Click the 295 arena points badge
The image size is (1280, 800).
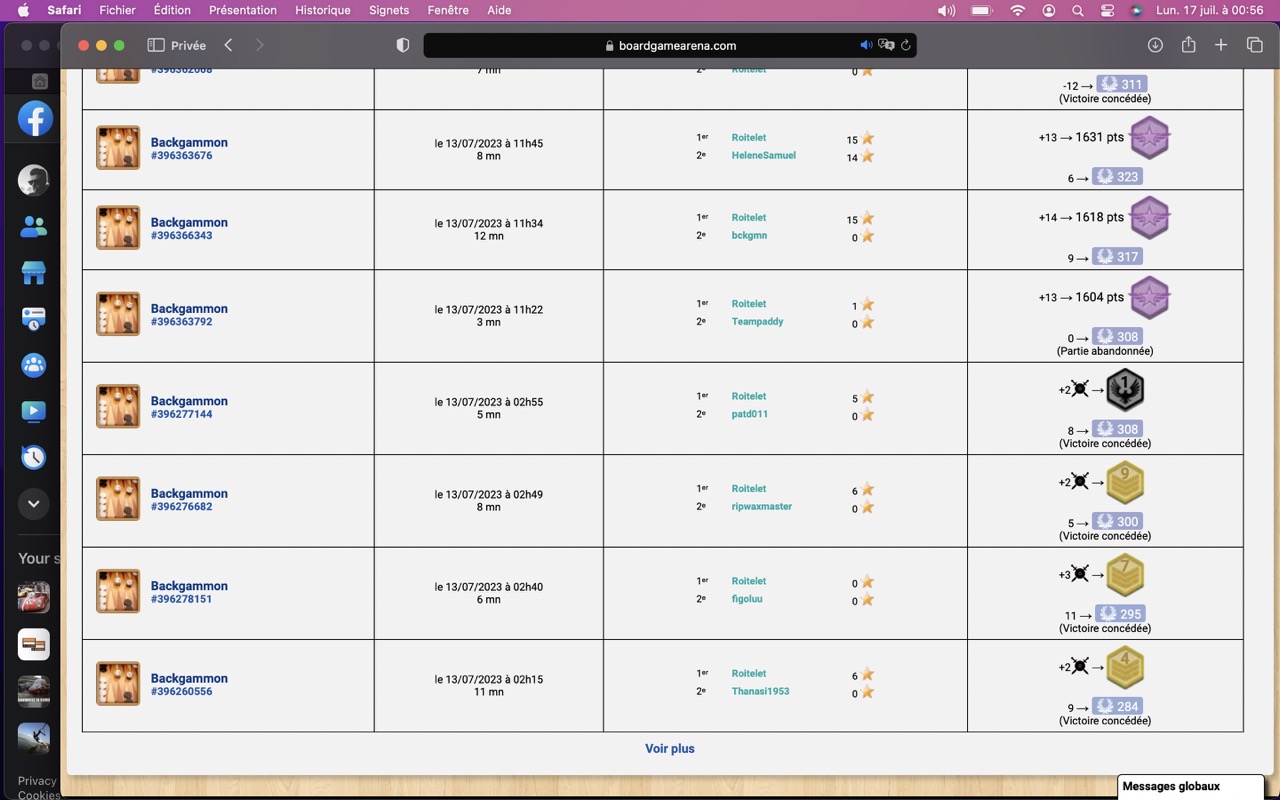point(1120,614)
